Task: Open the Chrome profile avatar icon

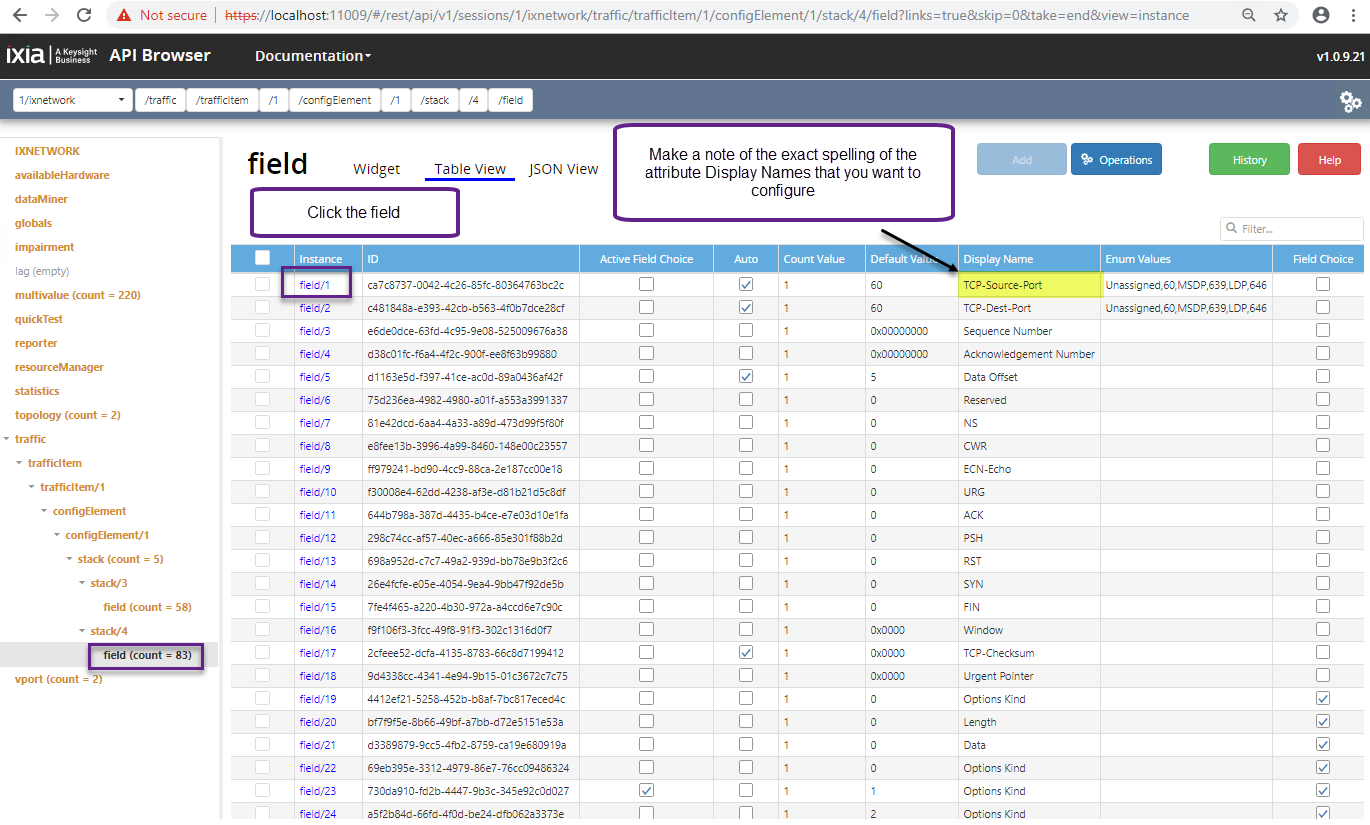Action: (x=1321, y=15)
